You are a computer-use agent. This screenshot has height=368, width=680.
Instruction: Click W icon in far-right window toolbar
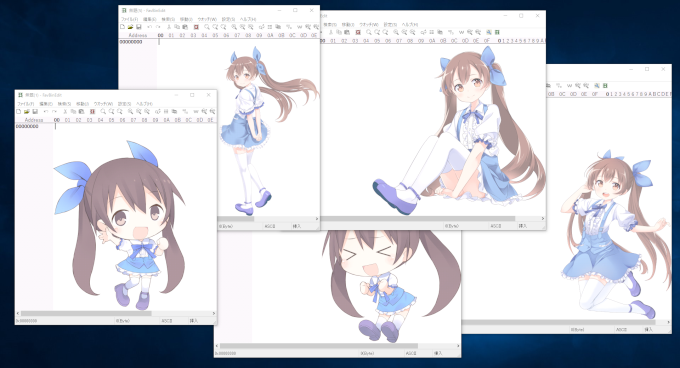click(569, 86)
